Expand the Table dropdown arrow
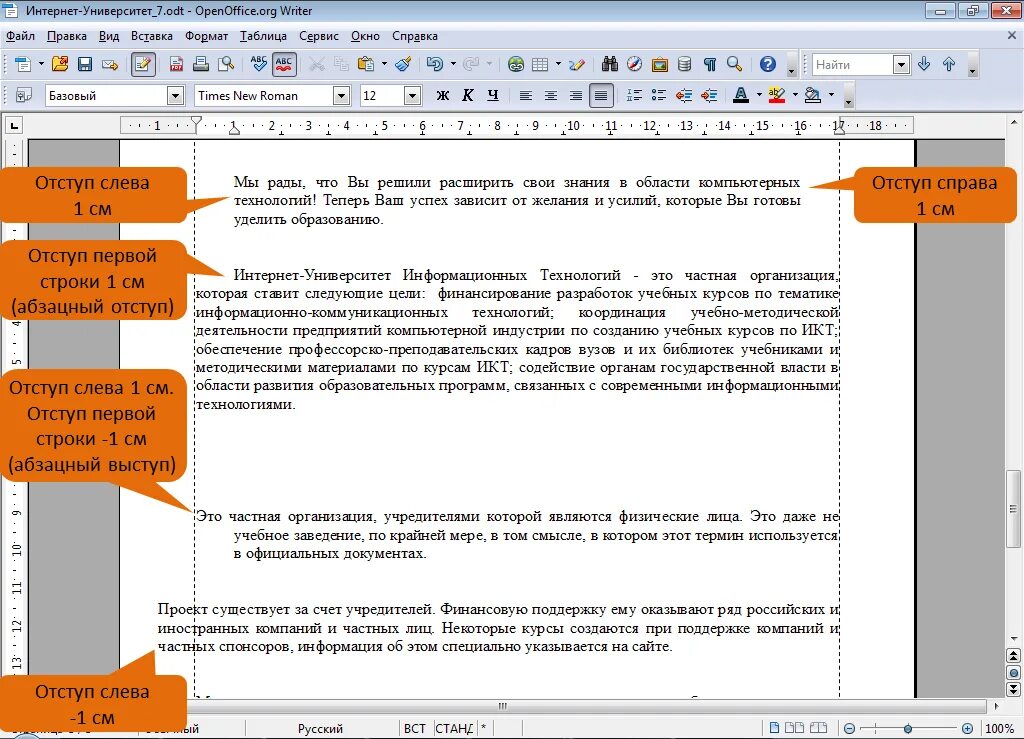 tap(558, 64)
